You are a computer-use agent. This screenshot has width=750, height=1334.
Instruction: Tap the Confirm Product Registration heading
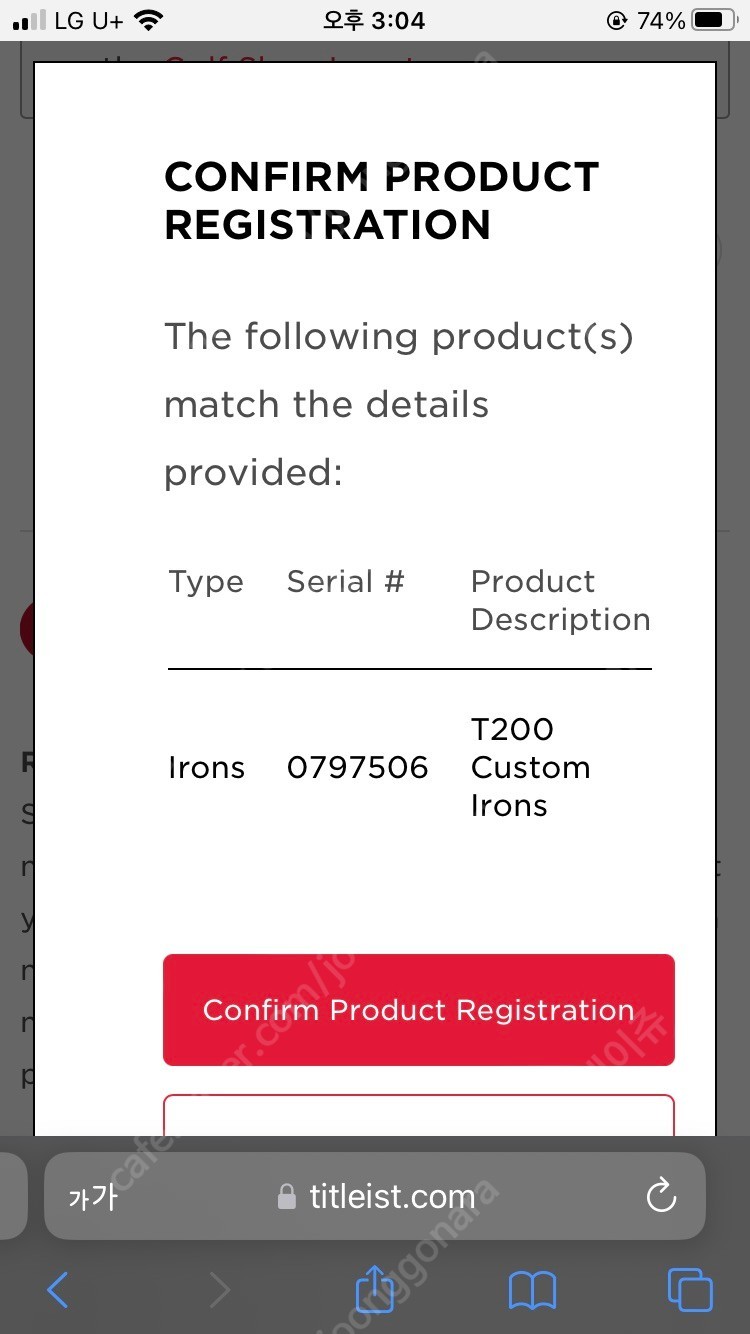[x=381, y=200]
